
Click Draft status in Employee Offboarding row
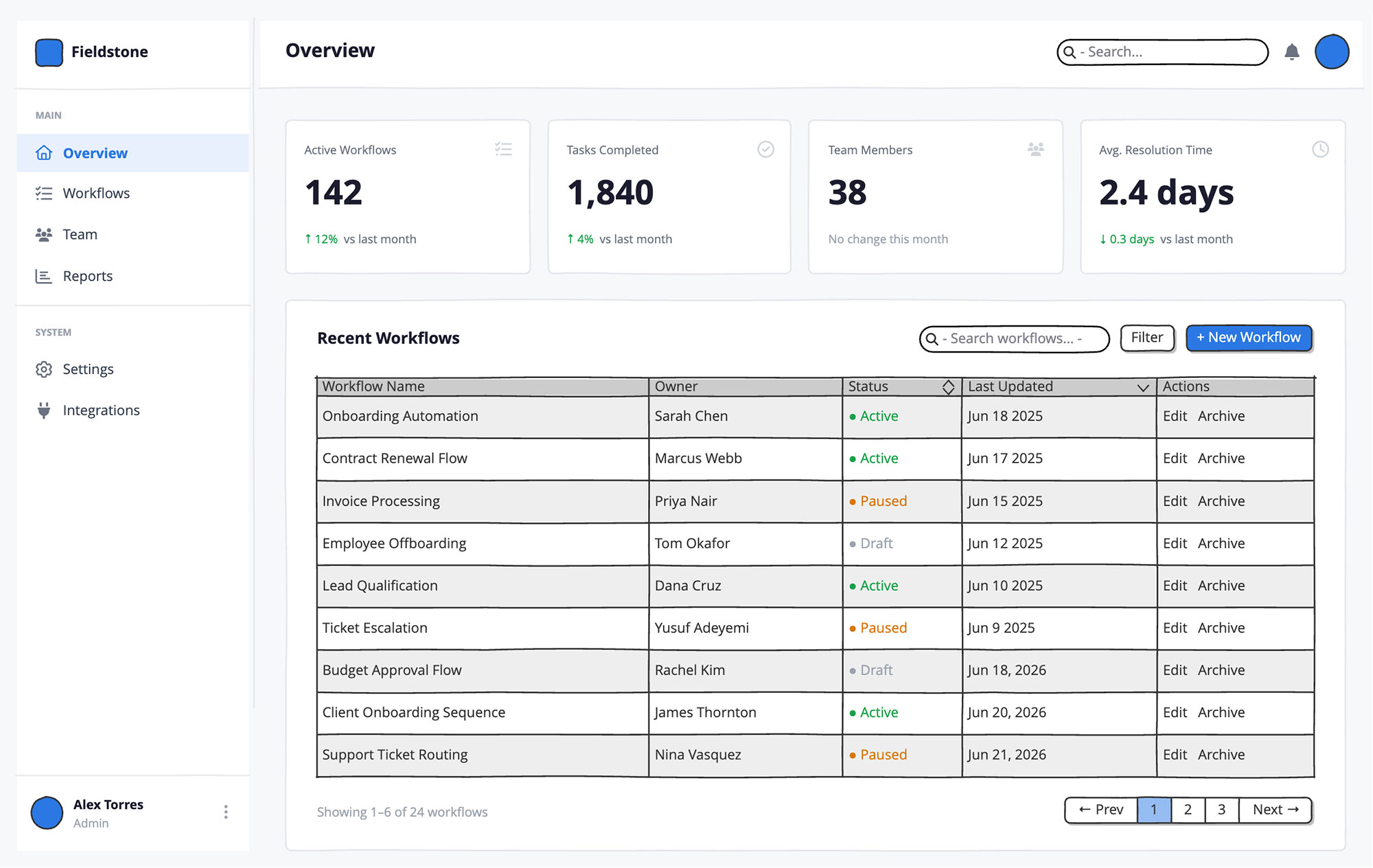click(870, 543)
